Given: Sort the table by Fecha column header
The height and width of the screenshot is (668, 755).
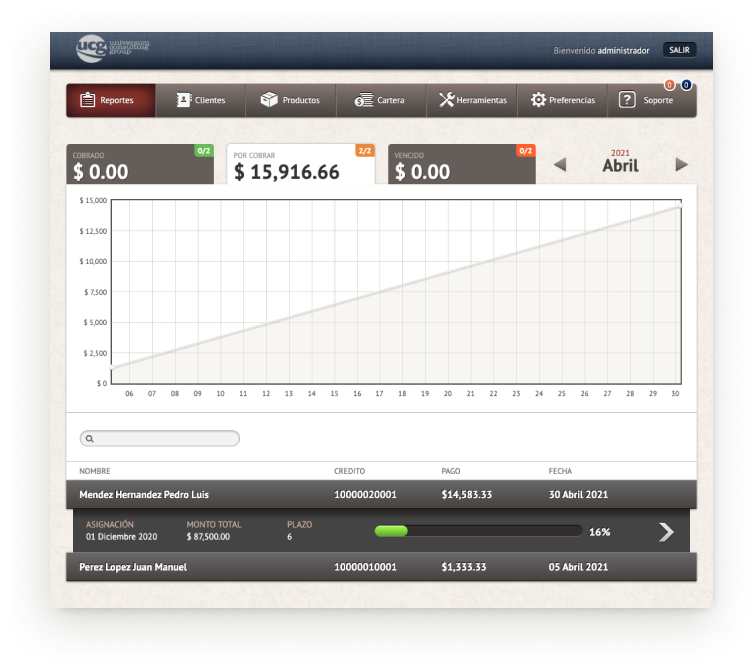Looking at the screenshot, I should (x=560, y=470).
